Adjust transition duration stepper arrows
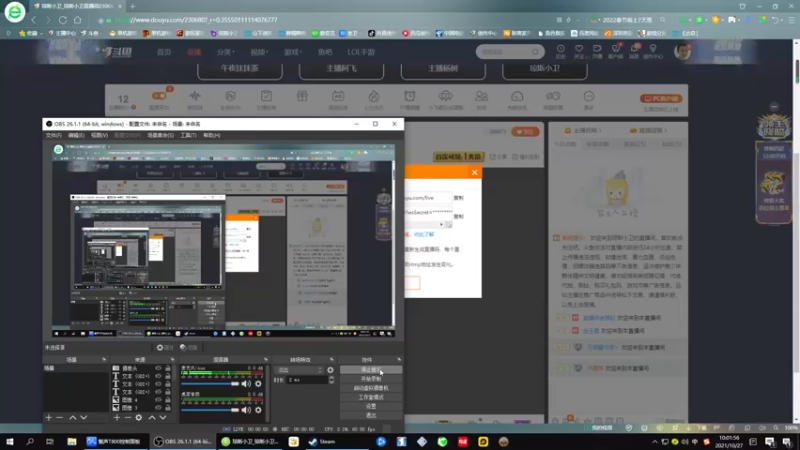 click(x=332, y=380)
